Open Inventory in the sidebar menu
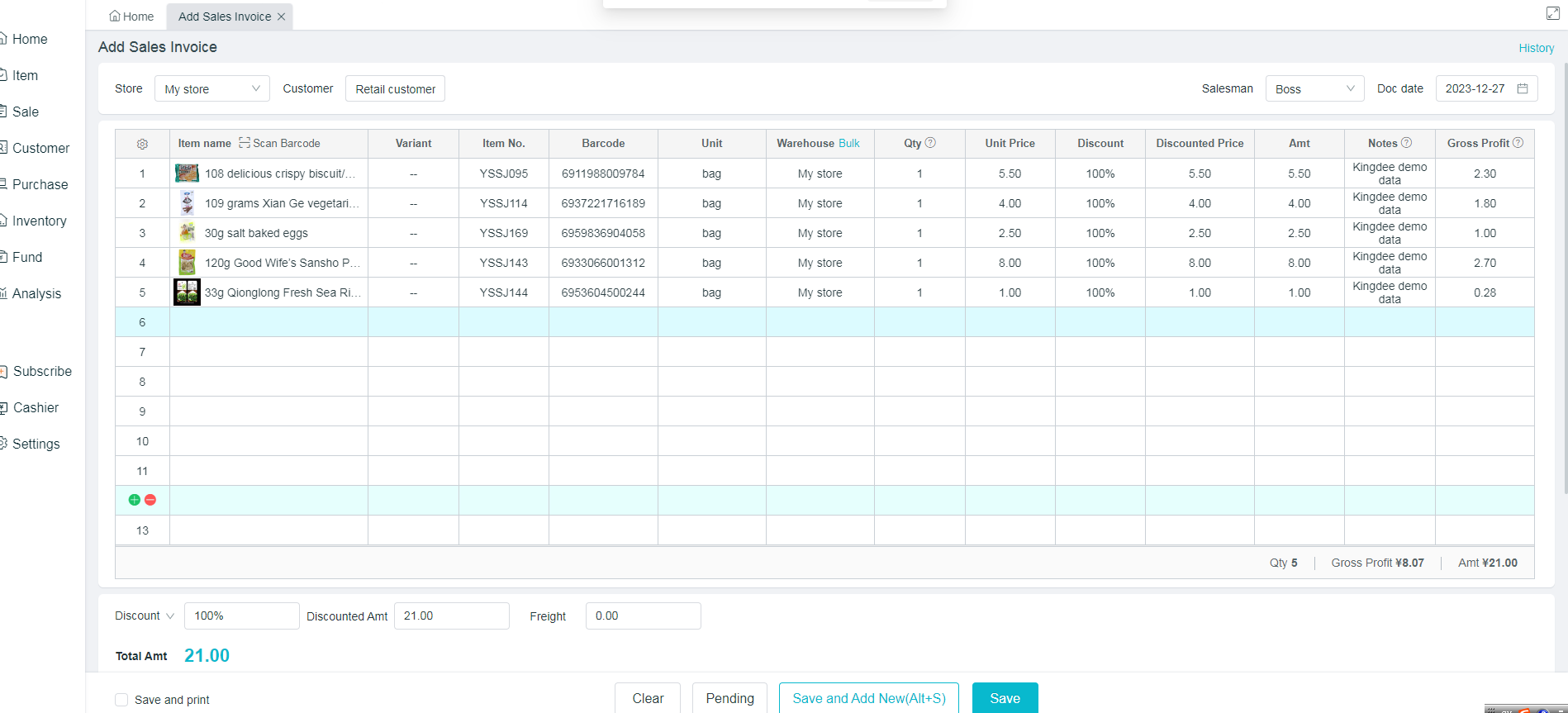The image size is (1568, 713). [39, 221]
